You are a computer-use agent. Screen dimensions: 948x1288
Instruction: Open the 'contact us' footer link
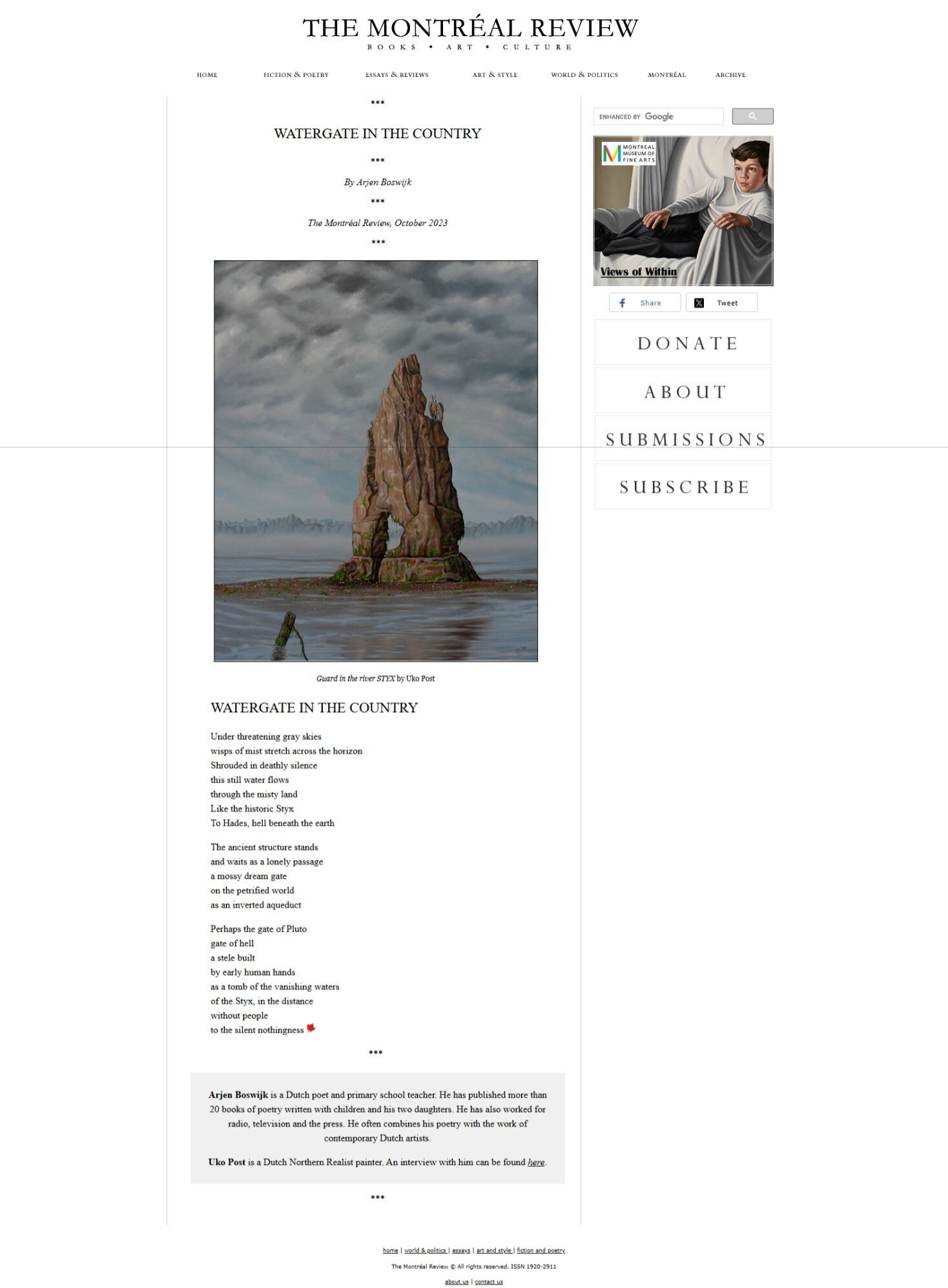point(489,1282)
